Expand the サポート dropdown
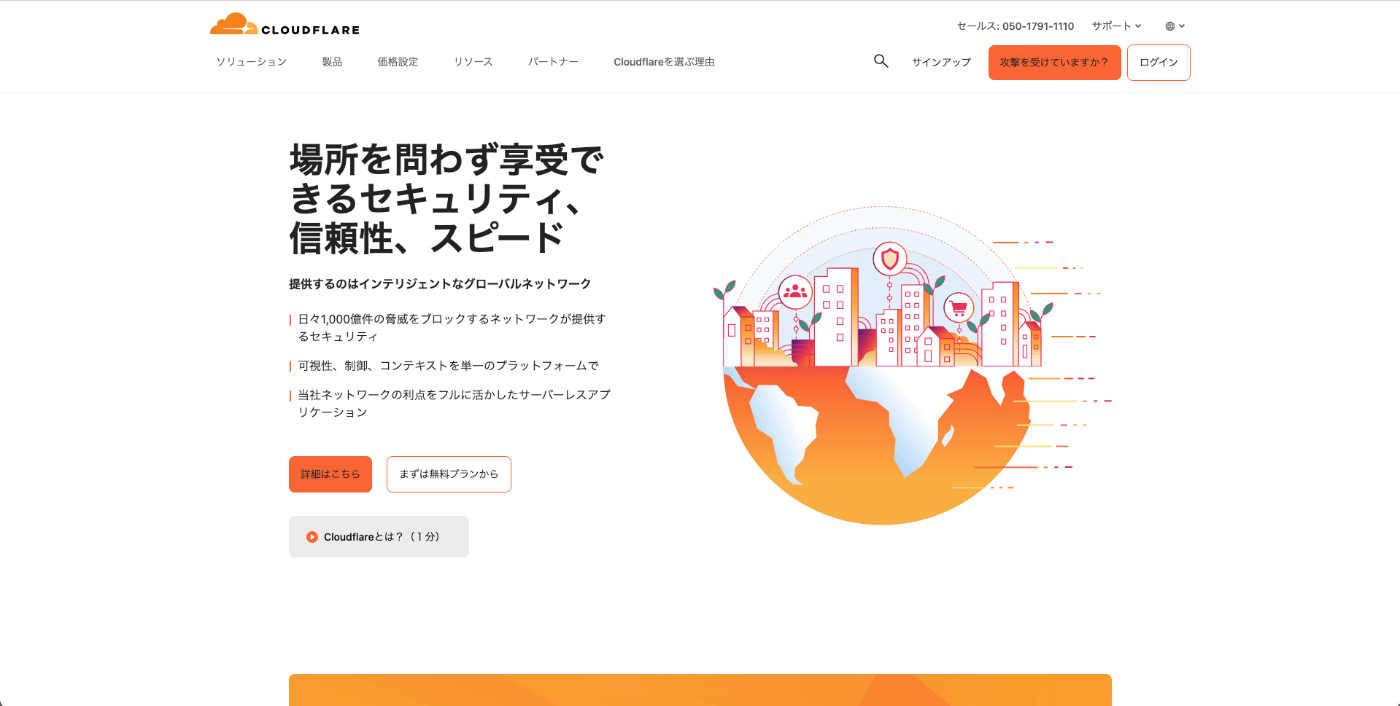The height and width of the screenshot is (706, 1400). (1116, 26)
